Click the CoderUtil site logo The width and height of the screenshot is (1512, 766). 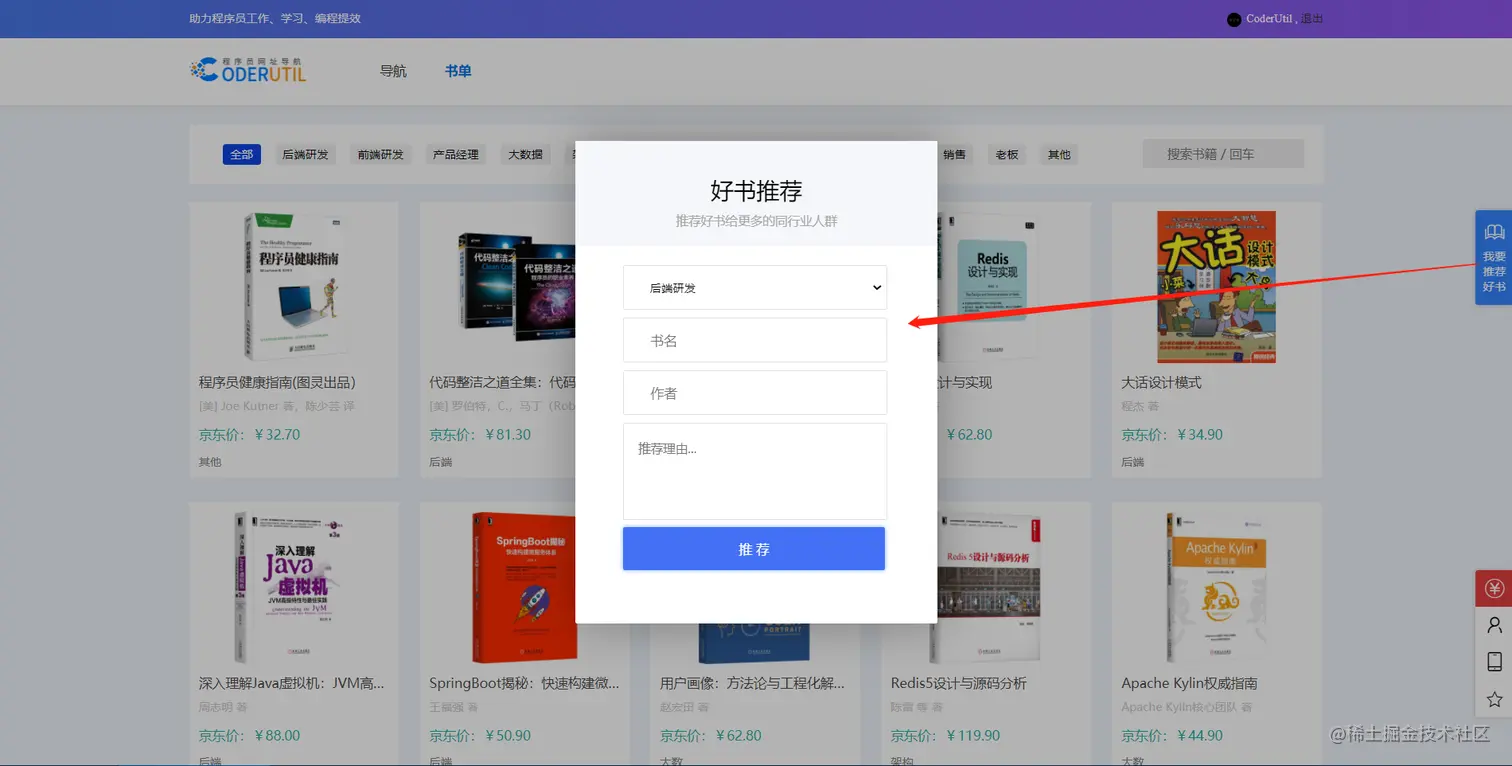tap(248, 69)
